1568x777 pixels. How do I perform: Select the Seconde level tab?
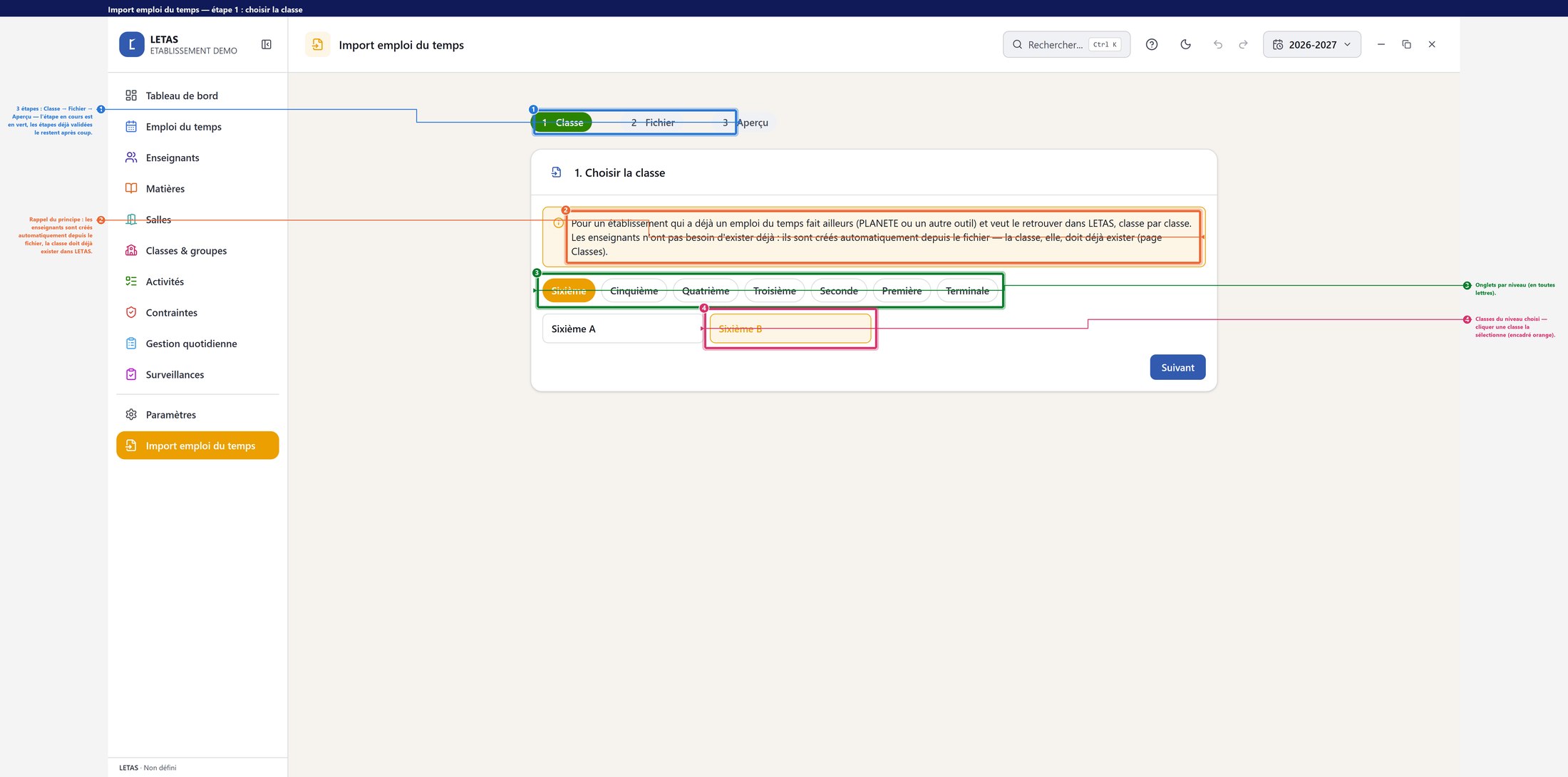click(839, 291)
